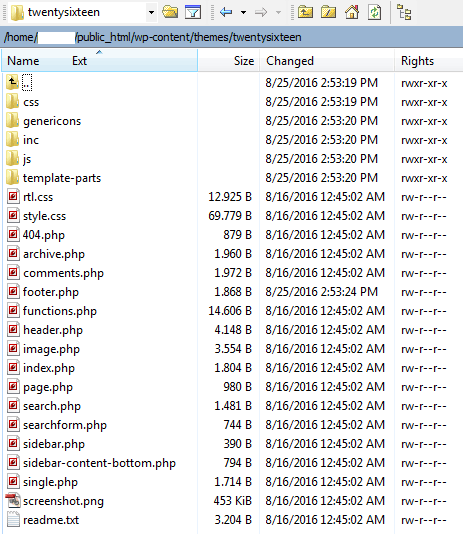The image size is (463, 534).
Task: Click rights value of css folder
Action: [x=424, y=102]
